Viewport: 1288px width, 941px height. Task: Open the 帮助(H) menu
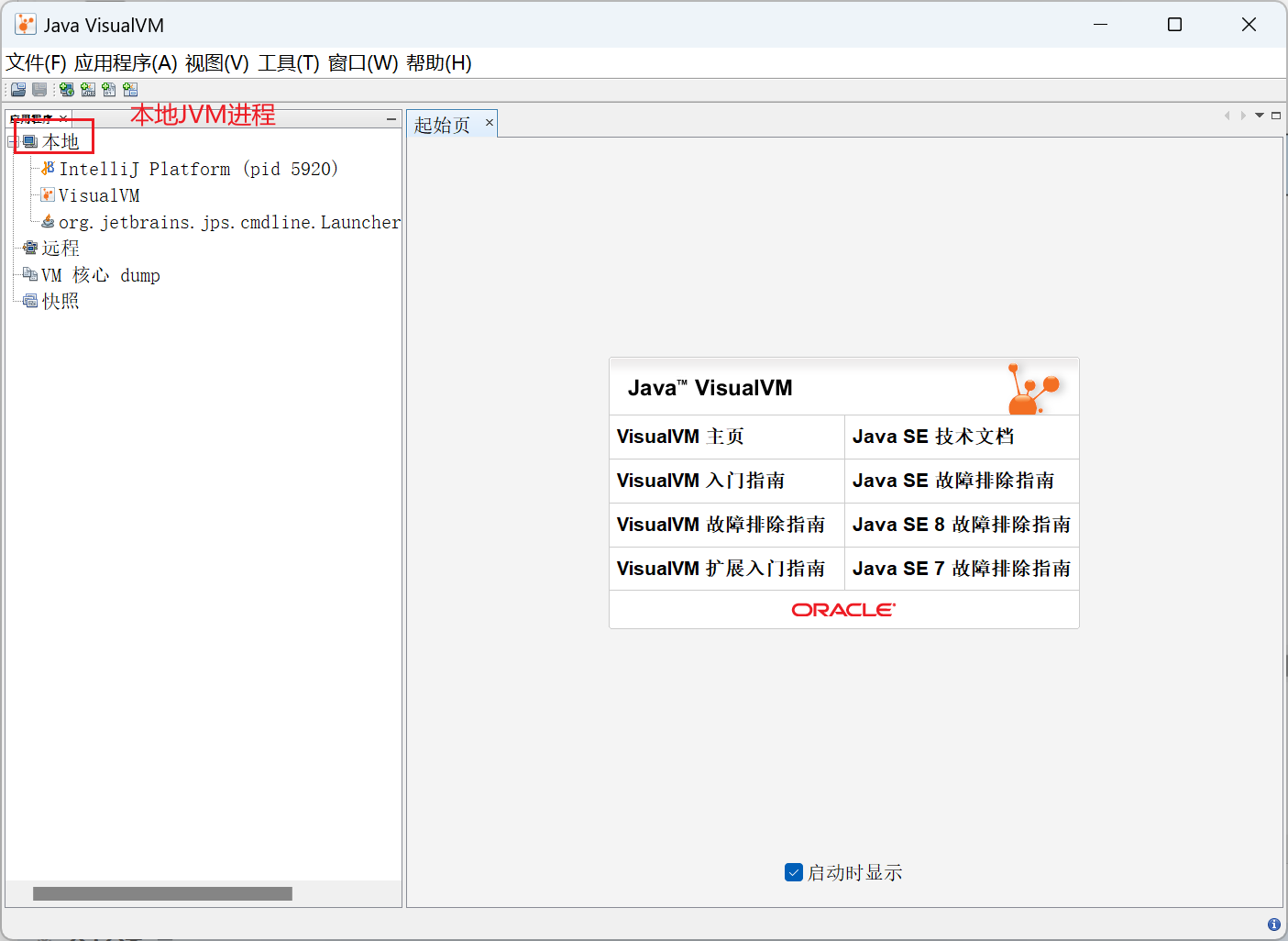(x=439, y=62)
